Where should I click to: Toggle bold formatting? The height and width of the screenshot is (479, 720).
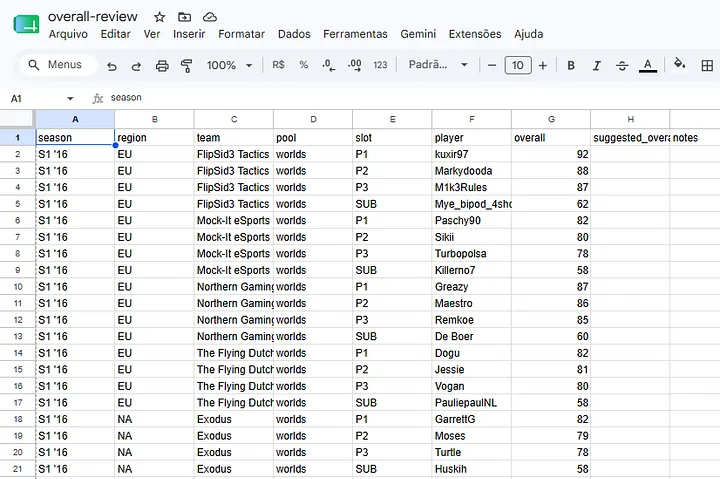(571, 65)
